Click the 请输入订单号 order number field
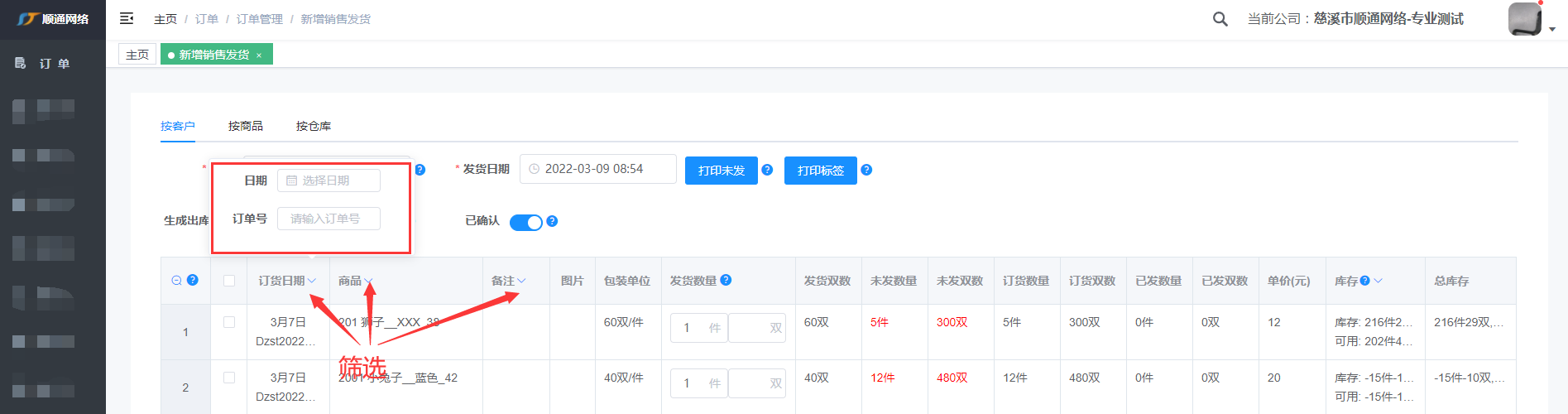Image resolution: width=1568 pixels, height=414 pixels. click(328, 219)
